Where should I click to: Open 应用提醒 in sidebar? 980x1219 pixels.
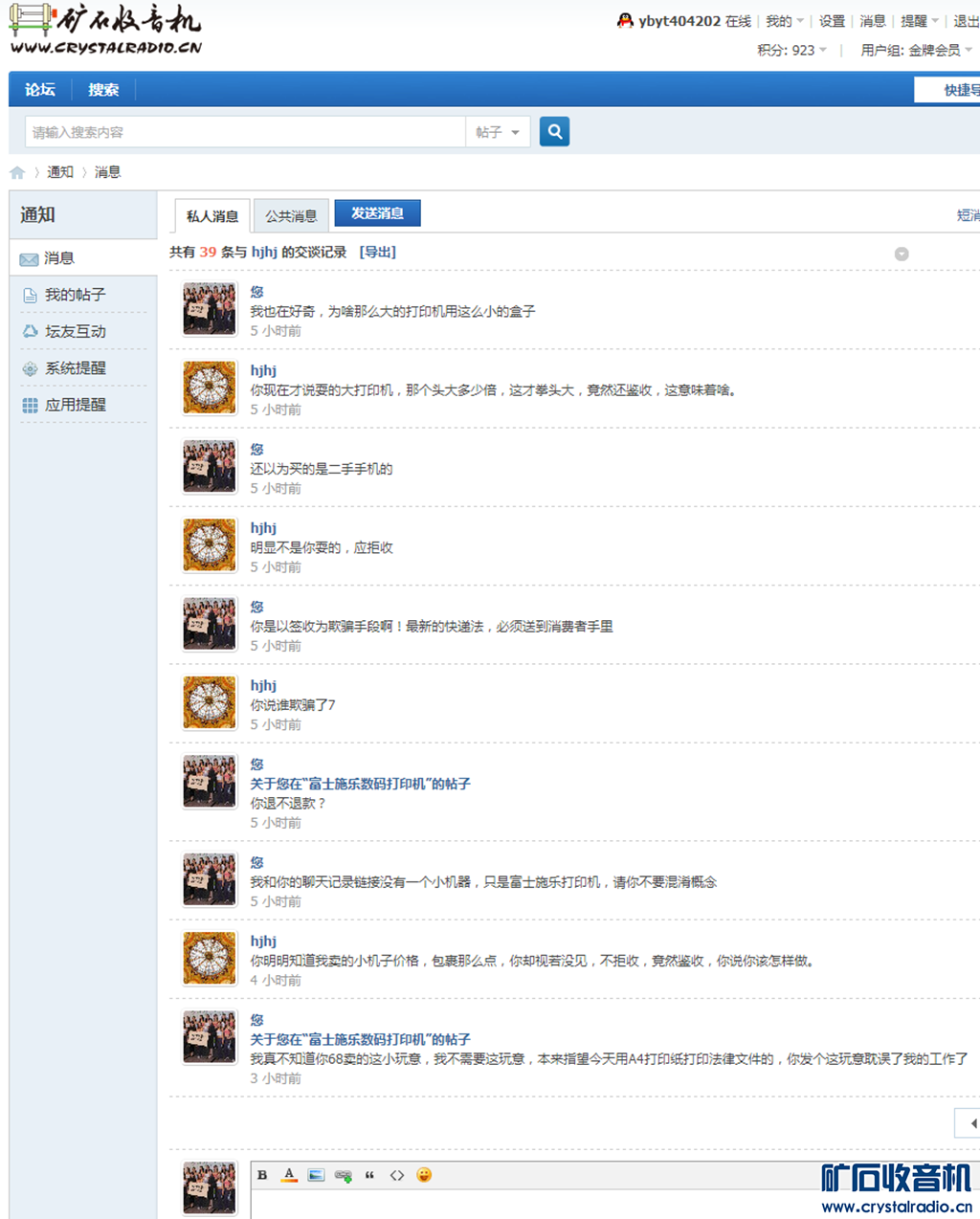pos(75,406)
